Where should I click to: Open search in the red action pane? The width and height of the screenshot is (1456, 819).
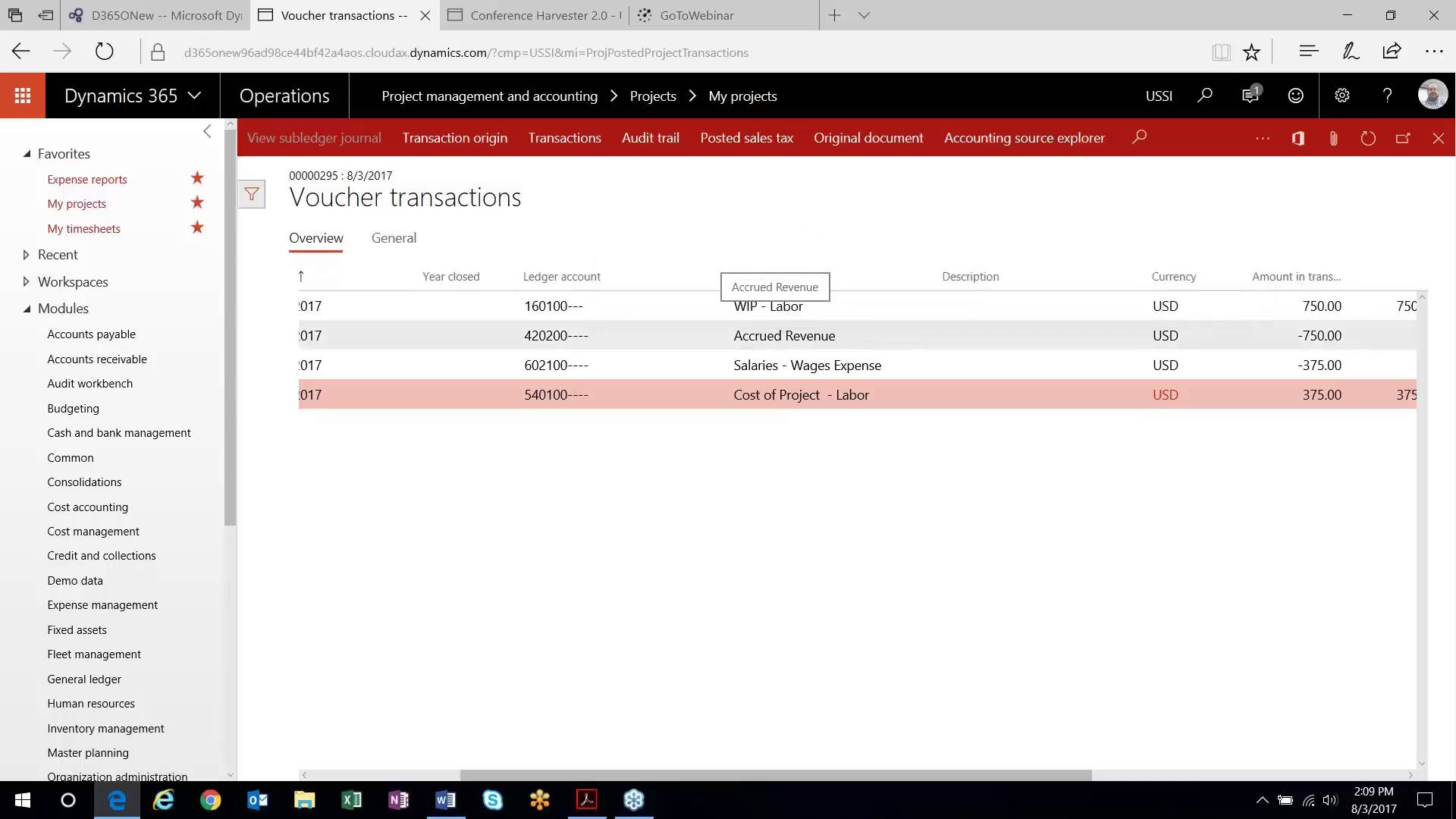(x=1140, y=137)
